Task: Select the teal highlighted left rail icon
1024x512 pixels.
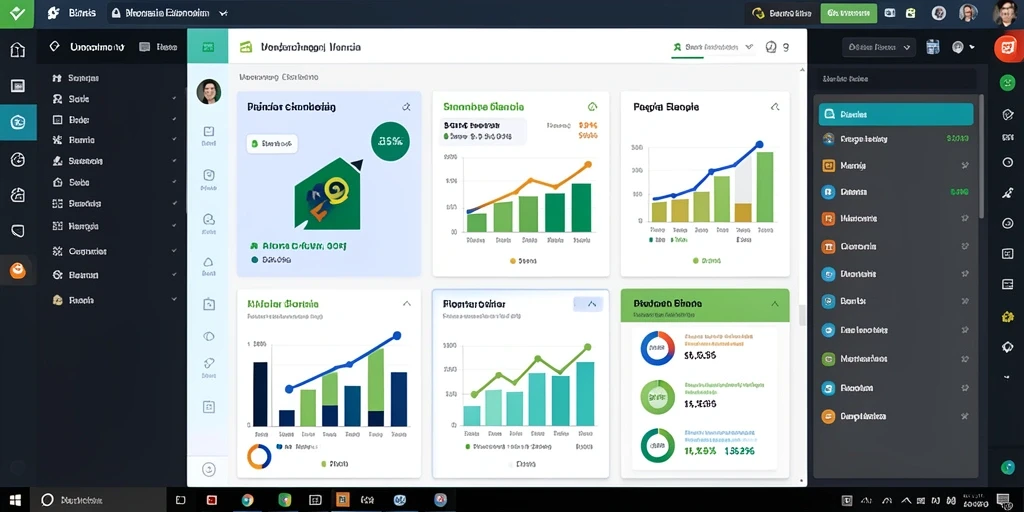Action: (18, 122)
